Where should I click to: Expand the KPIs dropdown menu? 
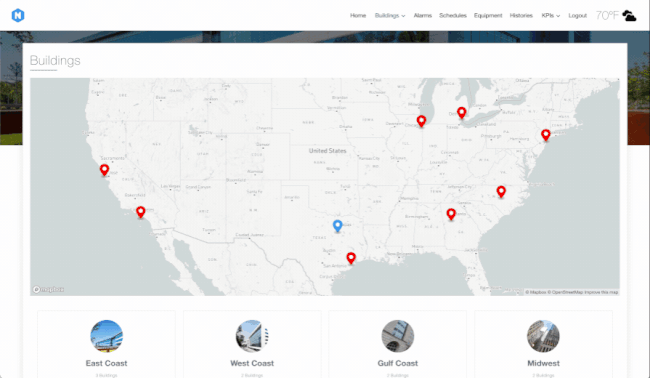[551, 15]
